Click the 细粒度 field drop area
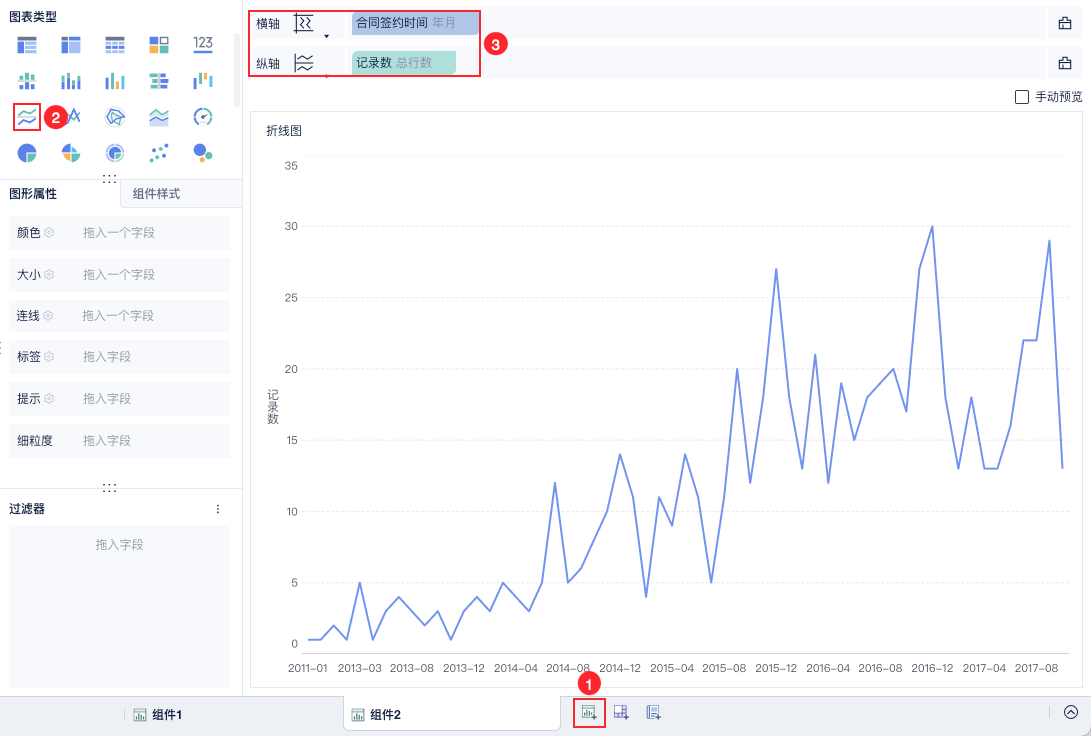The height and width of the screenshot is (736, 1091). coord(150,441)
